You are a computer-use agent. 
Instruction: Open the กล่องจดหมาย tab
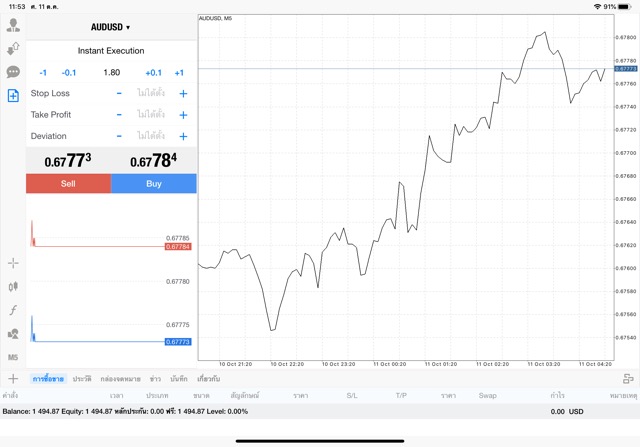point(120,379)
